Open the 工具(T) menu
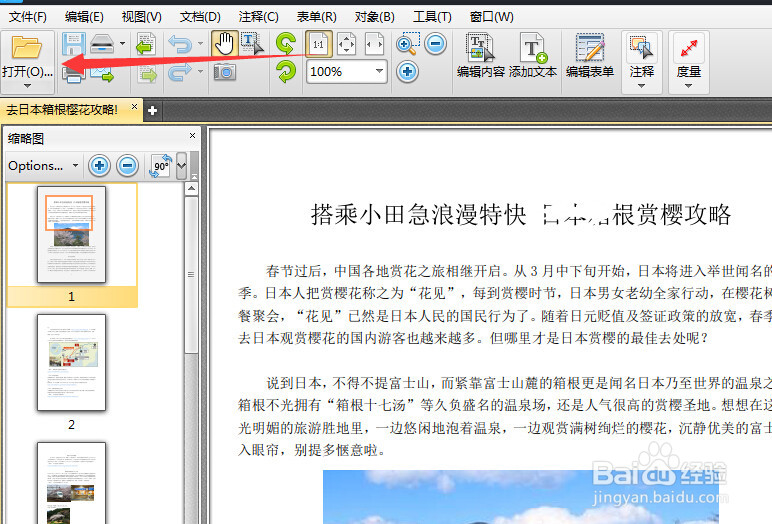Screen dimensions: 772x524 [432, 17]
